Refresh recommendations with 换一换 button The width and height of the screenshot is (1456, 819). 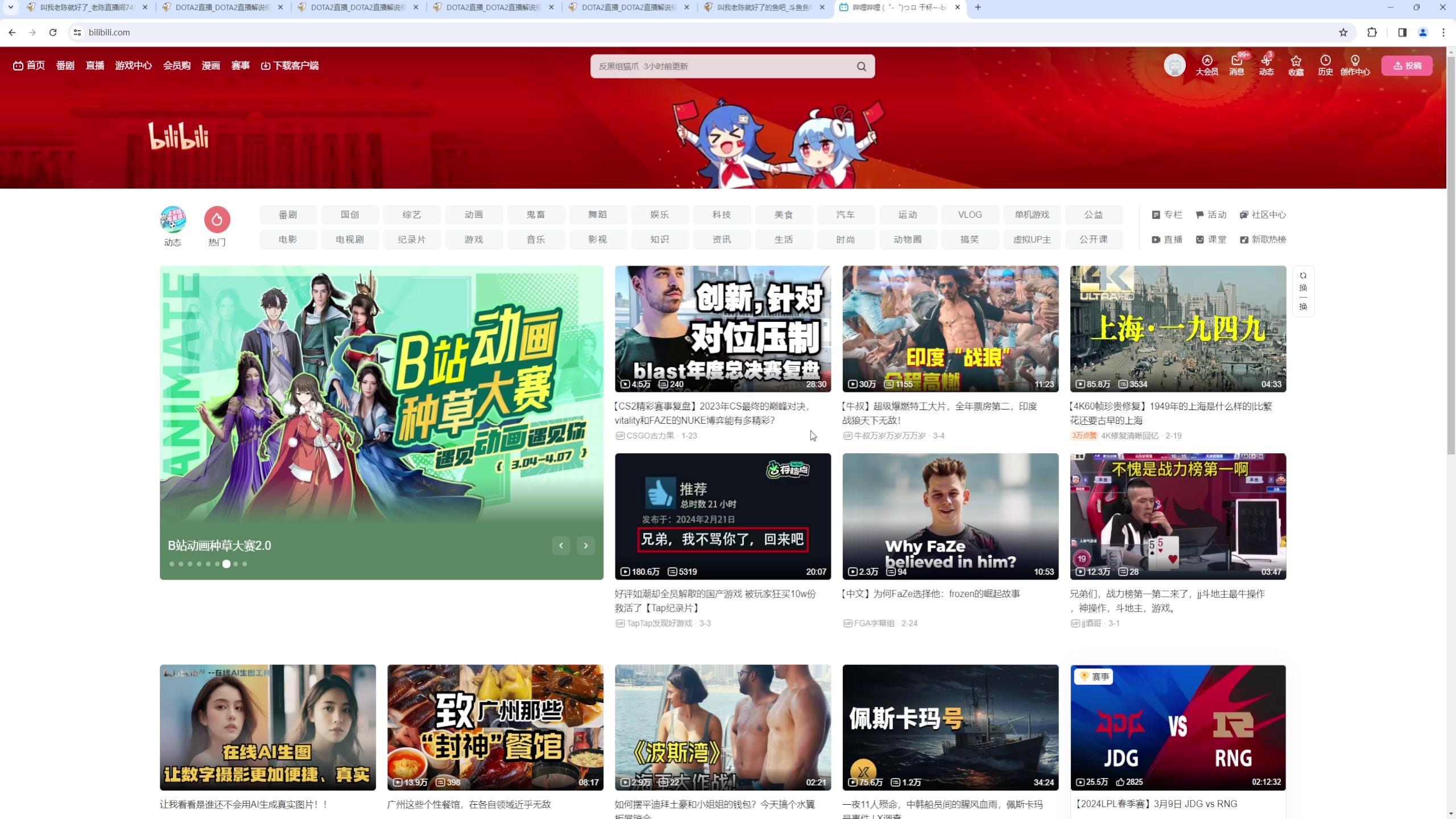click(1303, 291)
